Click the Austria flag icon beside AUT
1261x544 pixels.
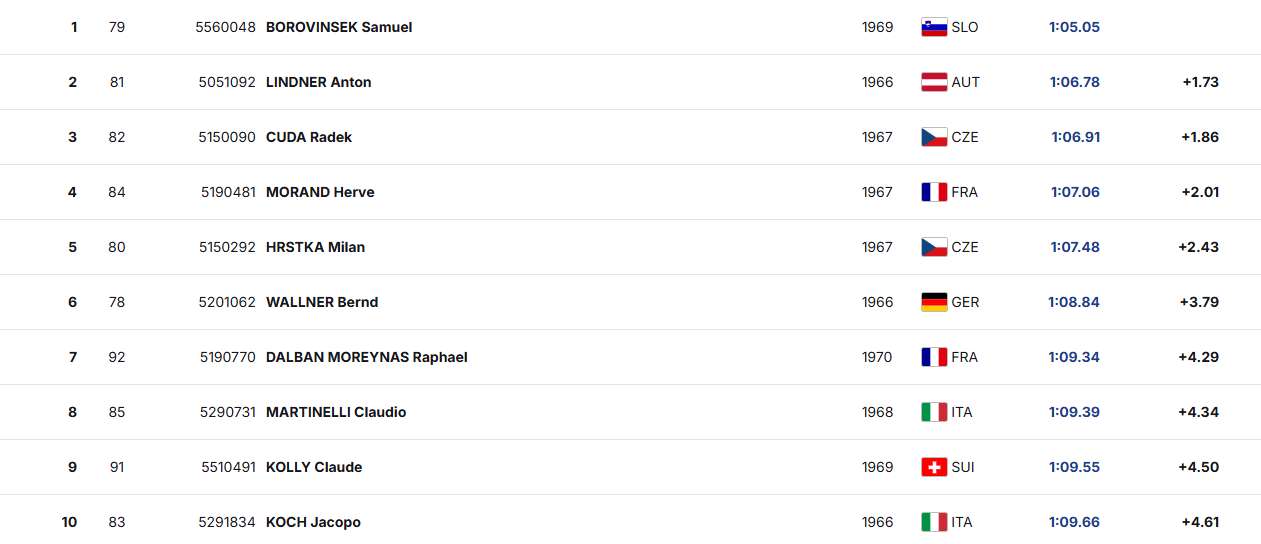tap(933, 82)
